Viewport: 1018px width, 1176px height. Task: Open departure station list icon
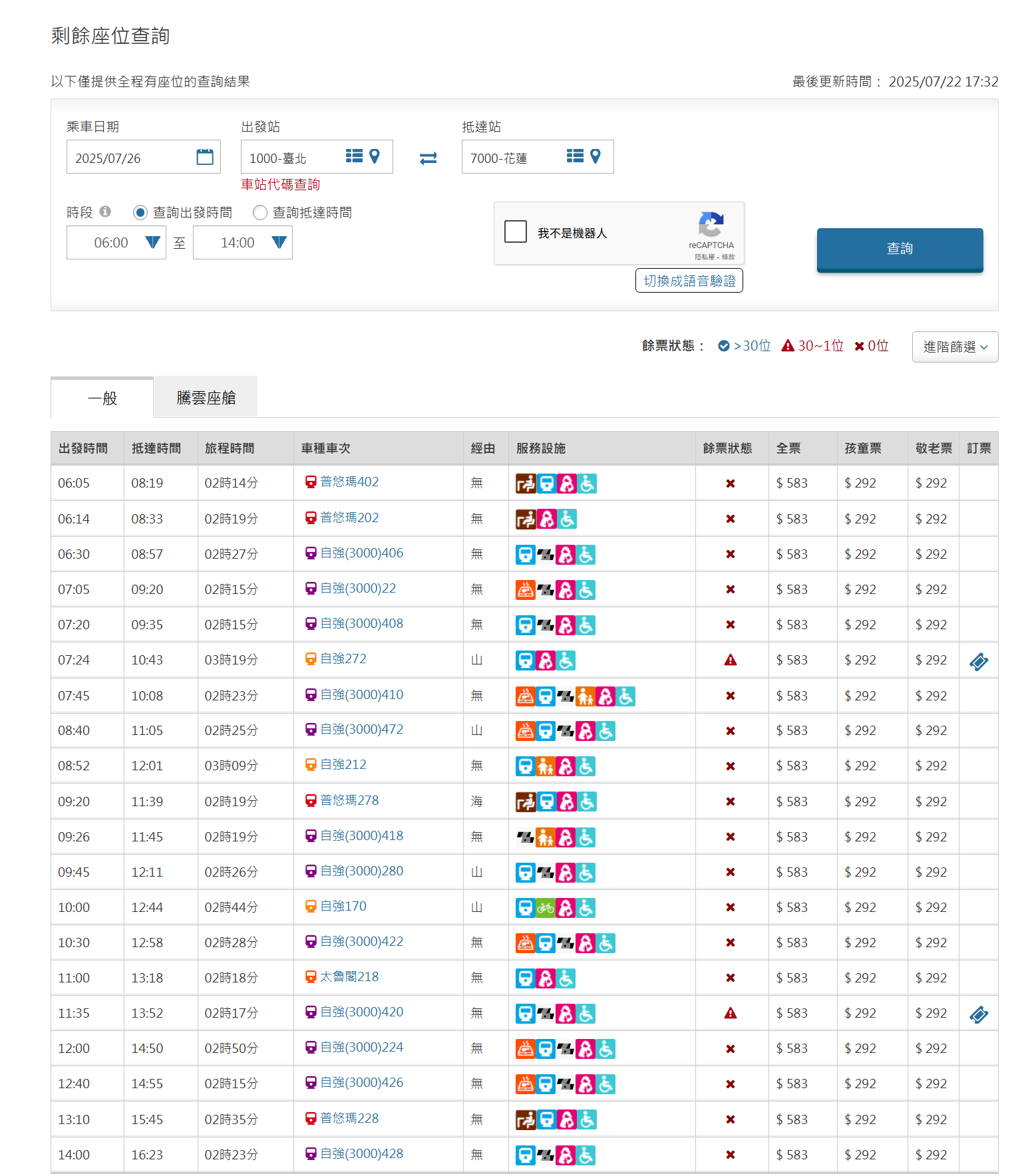coord(354,156)
